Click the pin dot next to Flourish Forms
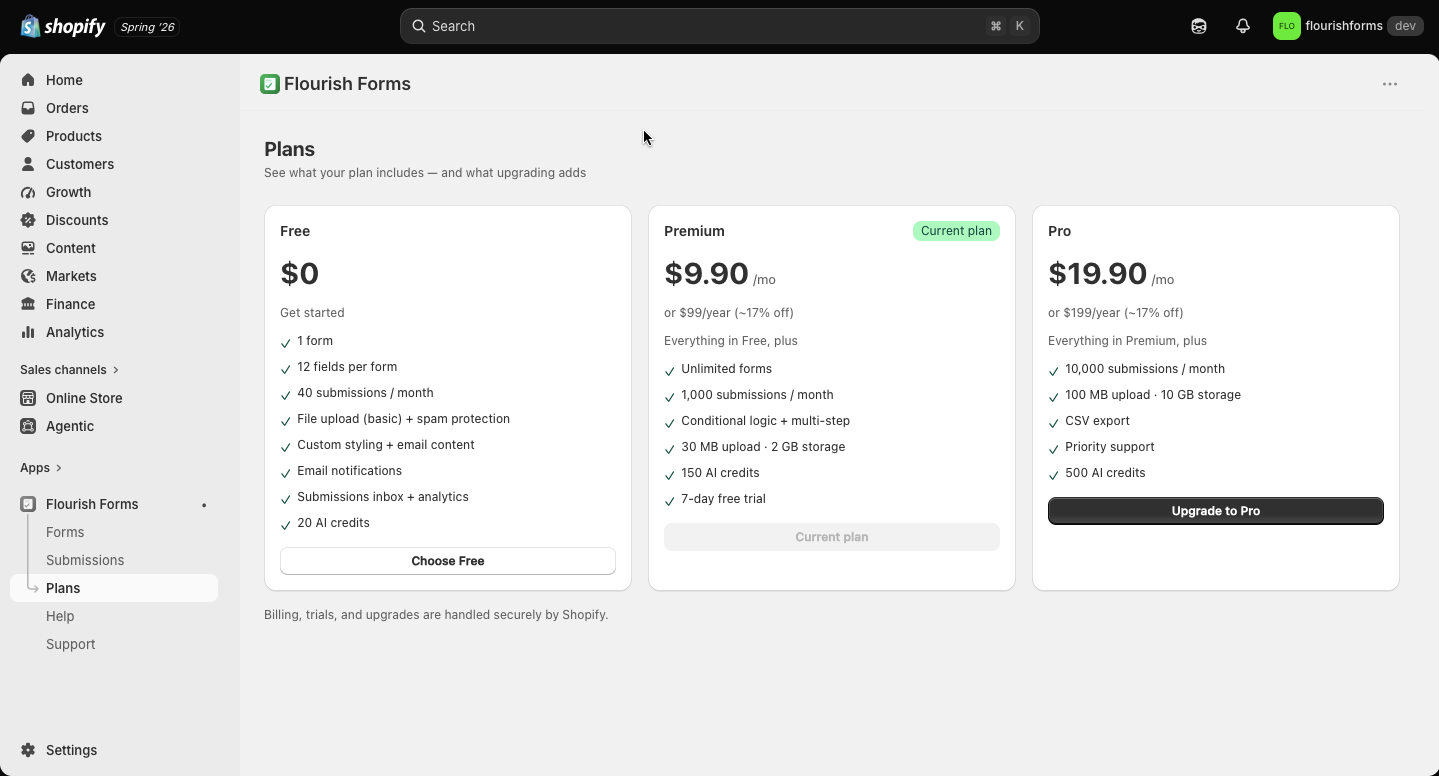This screenshot has width=1439, height=776. pos(204,505)
